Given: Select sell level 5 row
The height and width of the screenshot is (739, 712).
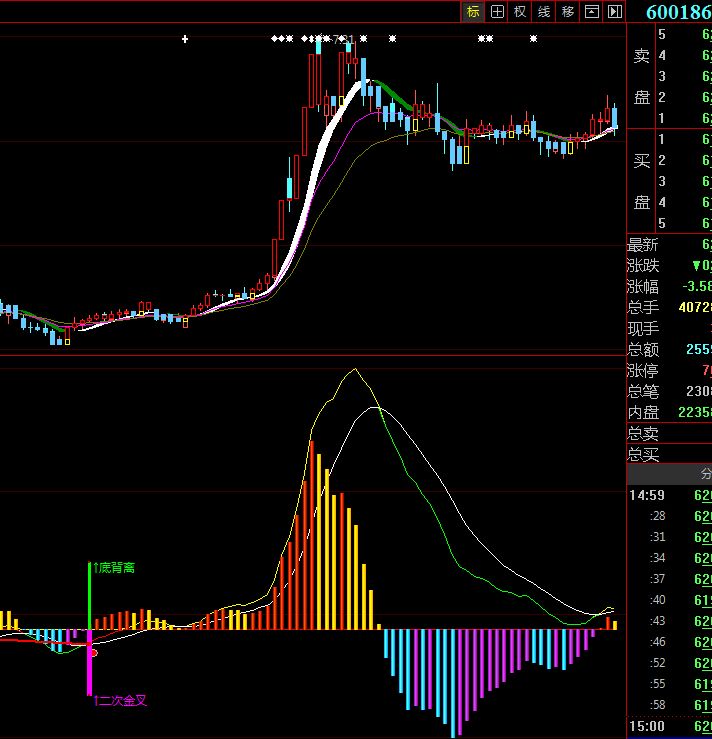Looking at the screenshot, I should (x=684, y=34).
